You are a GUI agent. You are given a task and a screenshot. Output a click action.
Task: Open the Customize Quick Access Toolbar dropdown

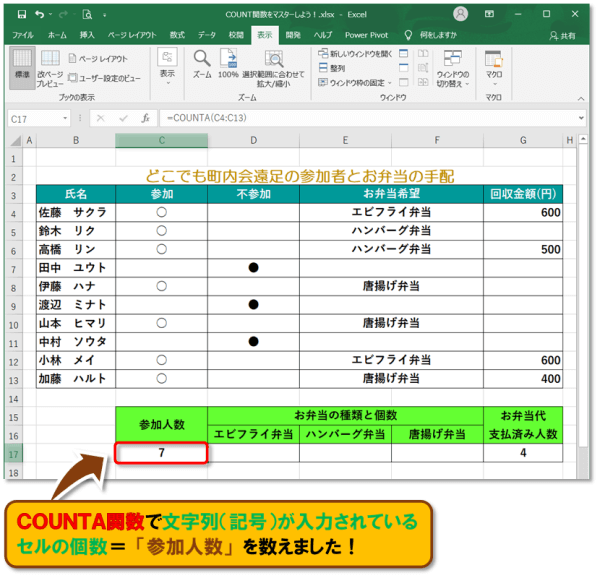click(104, 15)
